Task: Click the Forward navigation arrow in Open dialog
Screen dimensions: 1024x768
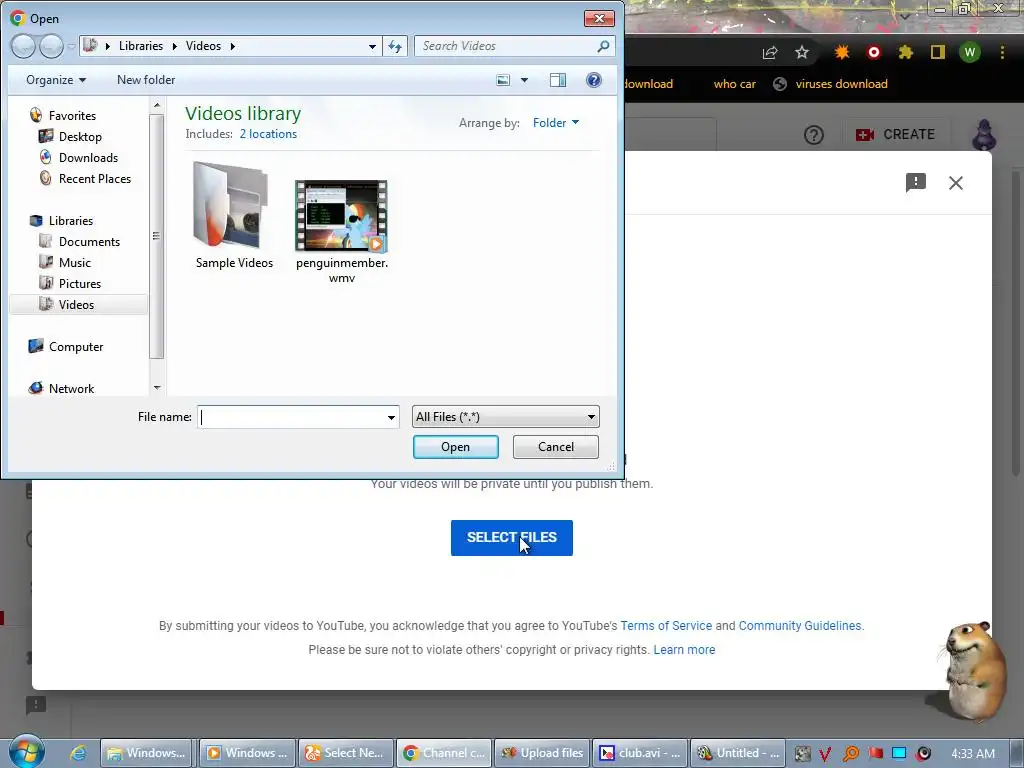Action: pyautogui.click(x=52, y=46)
